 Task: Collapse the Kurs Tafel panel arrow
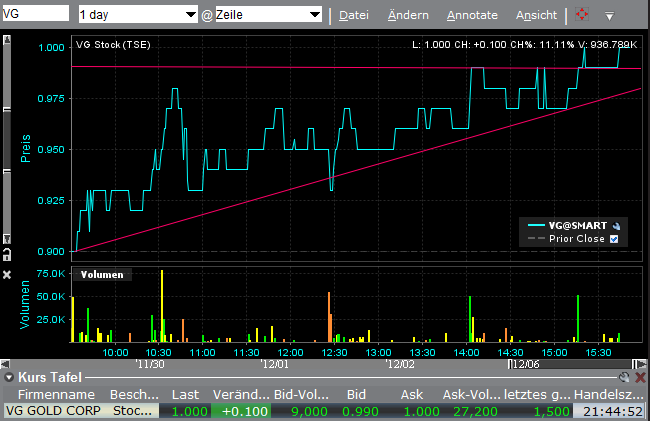8,377
